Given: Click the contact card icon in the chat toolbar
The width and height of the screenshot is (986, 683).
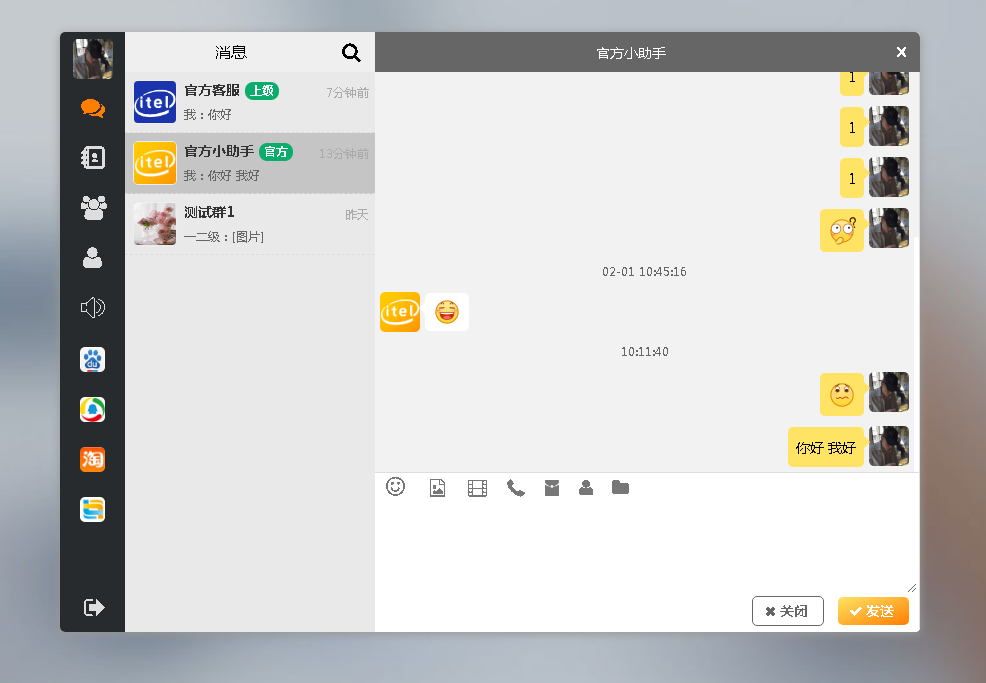Looking at the screenshot, I should click(x=586, y=488).
